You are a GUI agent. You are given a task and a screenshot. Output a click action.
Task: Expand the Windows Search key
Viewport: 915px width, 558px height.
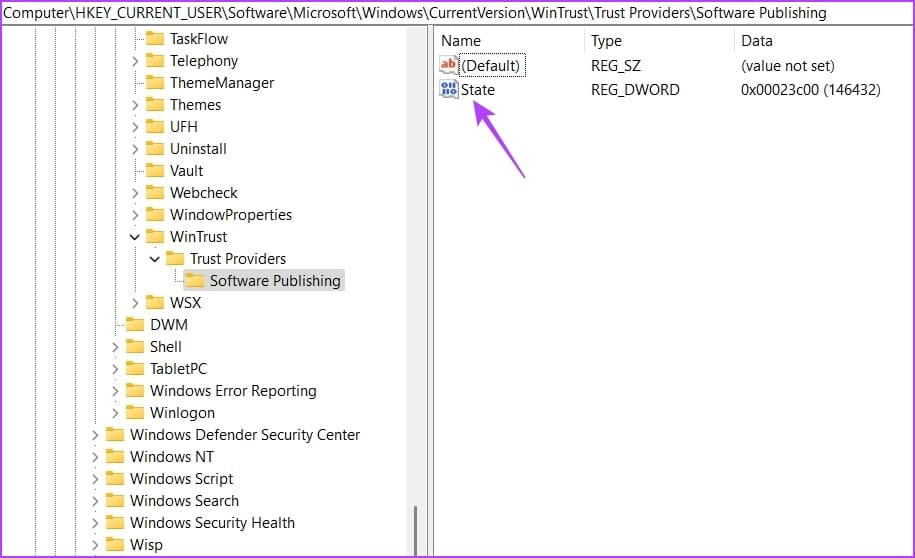pos(95,501)
